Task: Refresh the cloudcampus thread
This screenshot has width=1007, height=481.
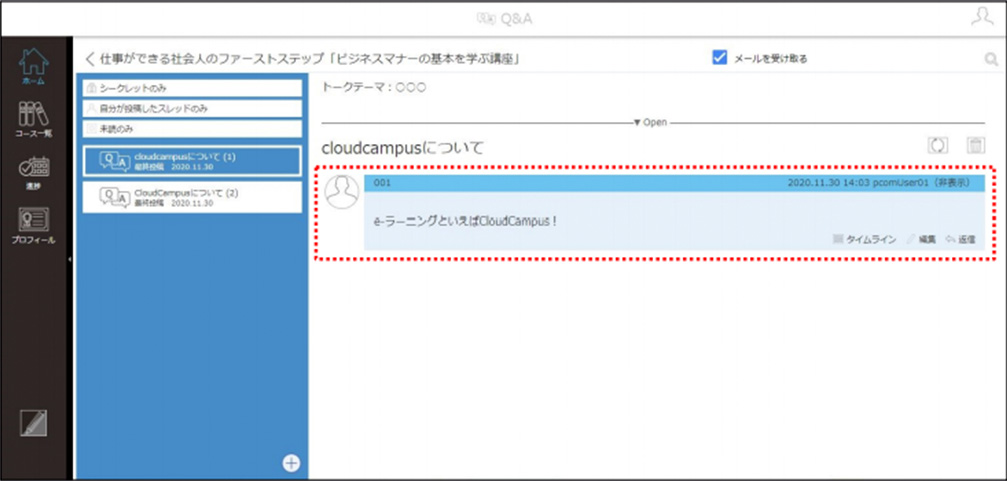Action: click(x=938, y=145)
